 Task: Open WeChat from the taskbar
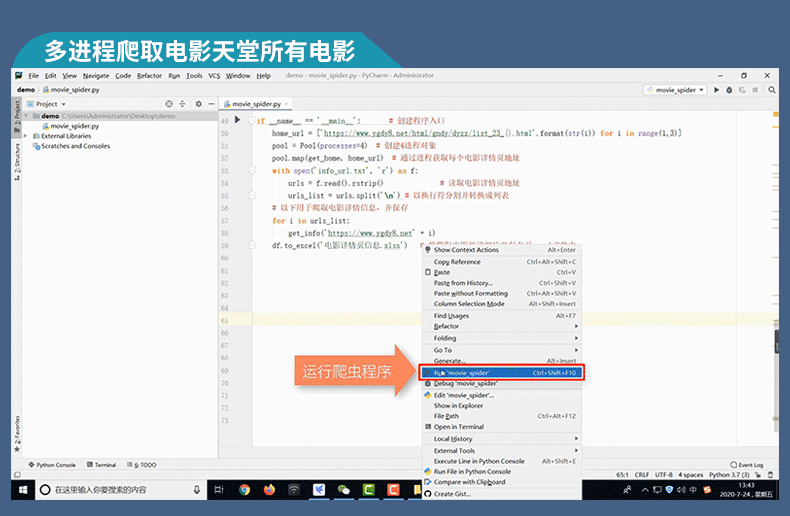pyautogui.click(x=344, y=489)
